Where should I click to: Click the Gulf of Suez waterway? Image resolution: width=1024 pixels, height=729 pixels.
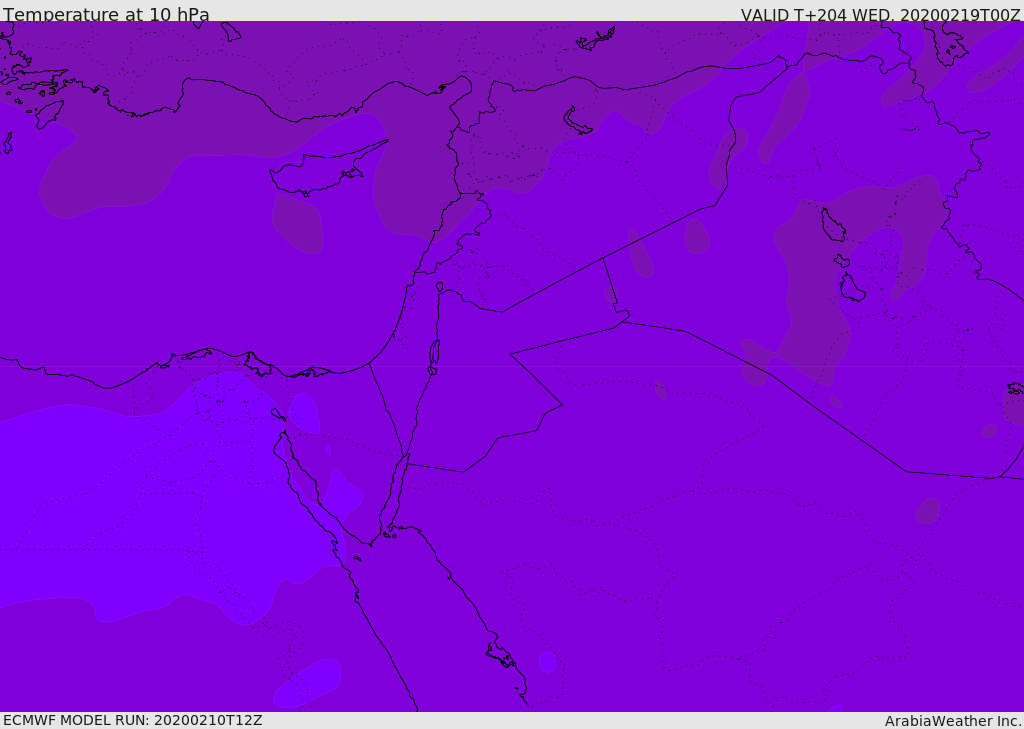[305, 480]
